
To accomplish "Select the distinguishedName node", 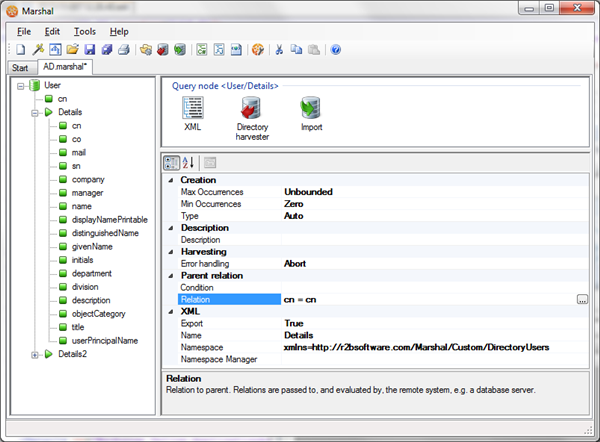I will [x=105, y=233].
